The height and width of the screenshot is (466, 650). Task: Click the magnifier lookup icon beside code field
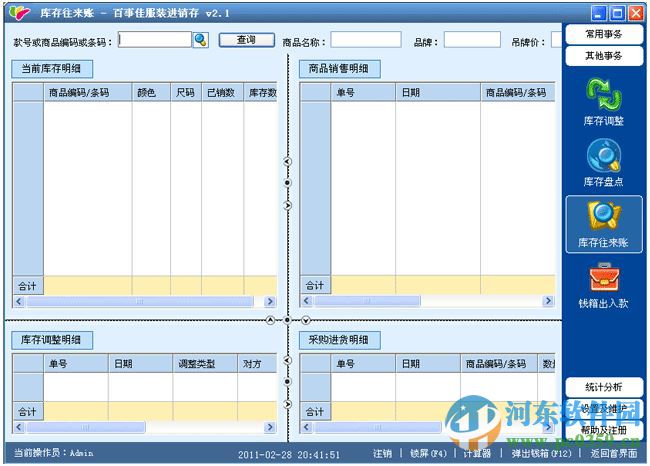[201, 40]
